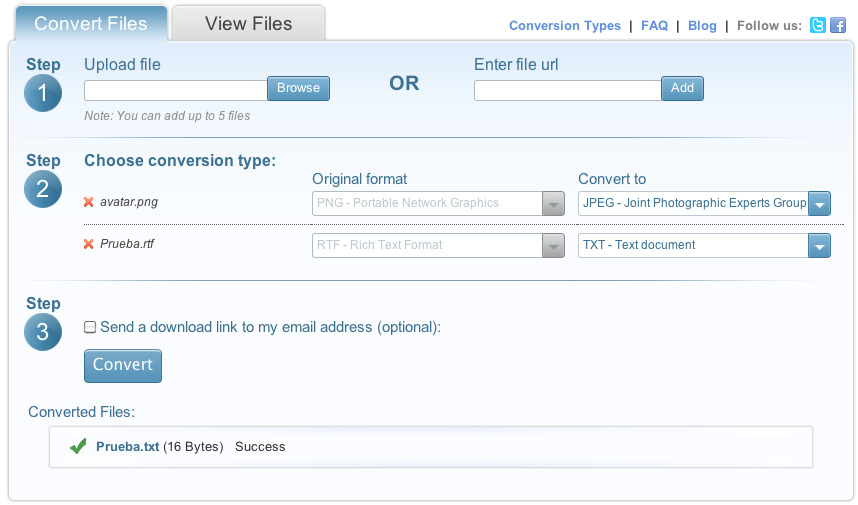Open the PNG original format dropdown
The image size is (858, 505).
click(x=553, y=204)
